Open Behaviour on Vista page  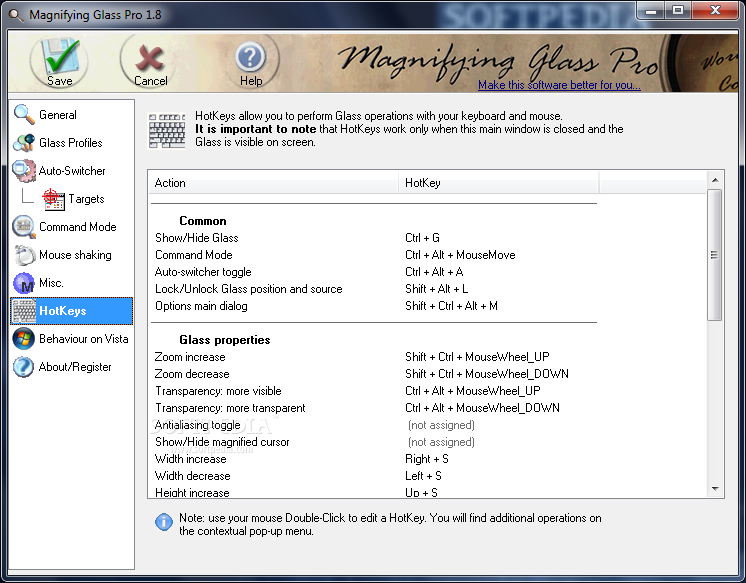pyautogui.click(x=84, y=339)
